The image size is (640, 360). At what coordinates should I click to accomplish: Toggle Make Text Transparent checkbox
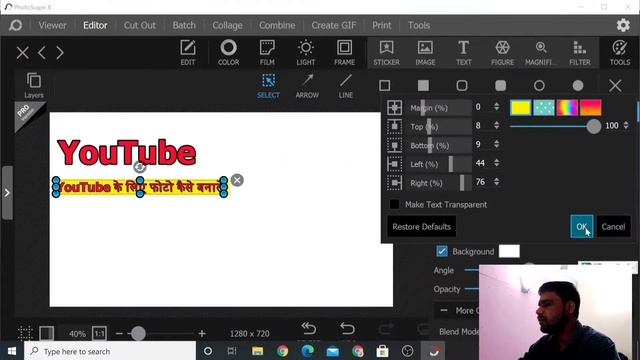click(394, 204)
